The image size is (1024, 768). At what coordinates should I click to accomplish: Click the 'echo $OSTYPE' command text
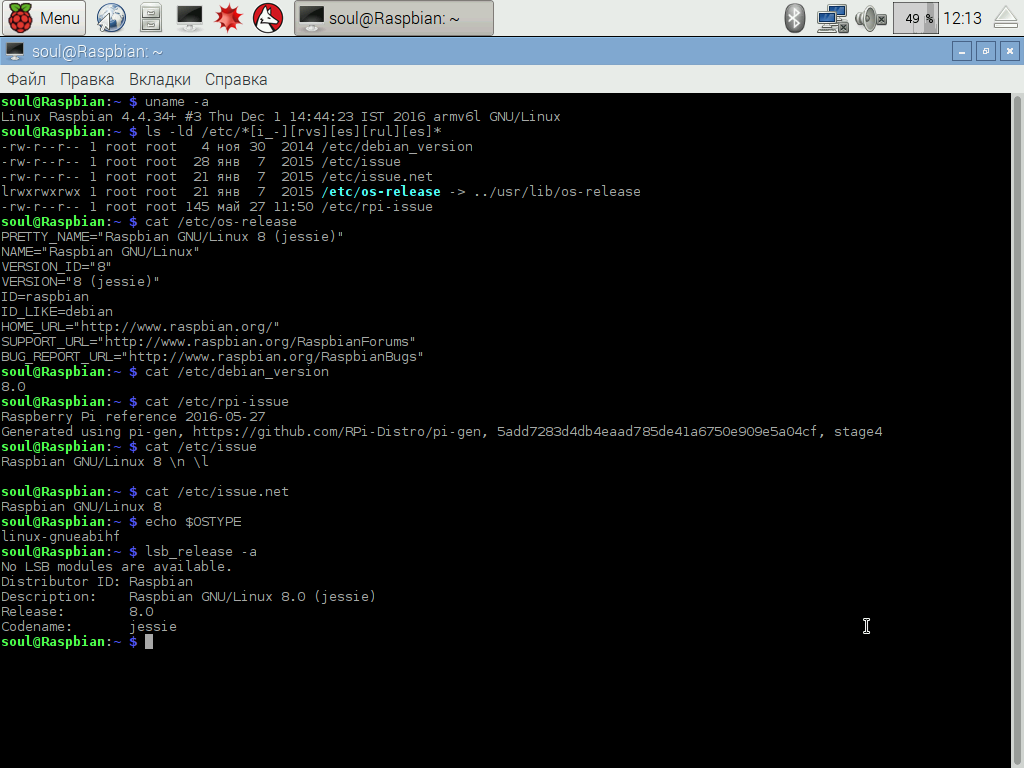coord(193,522)
